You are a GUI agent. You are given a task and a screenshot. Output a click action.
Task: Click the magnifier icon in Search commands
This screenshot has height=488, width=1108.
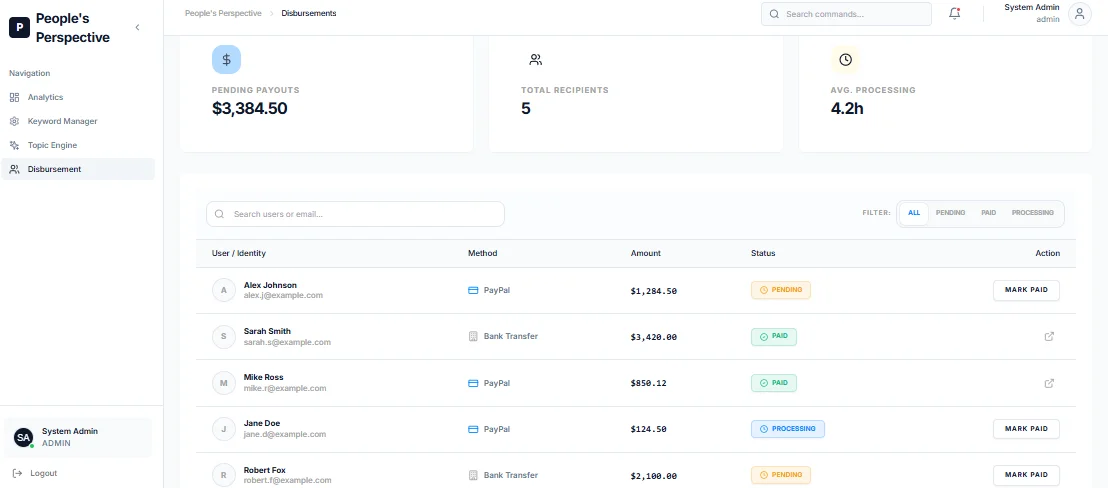774,14
